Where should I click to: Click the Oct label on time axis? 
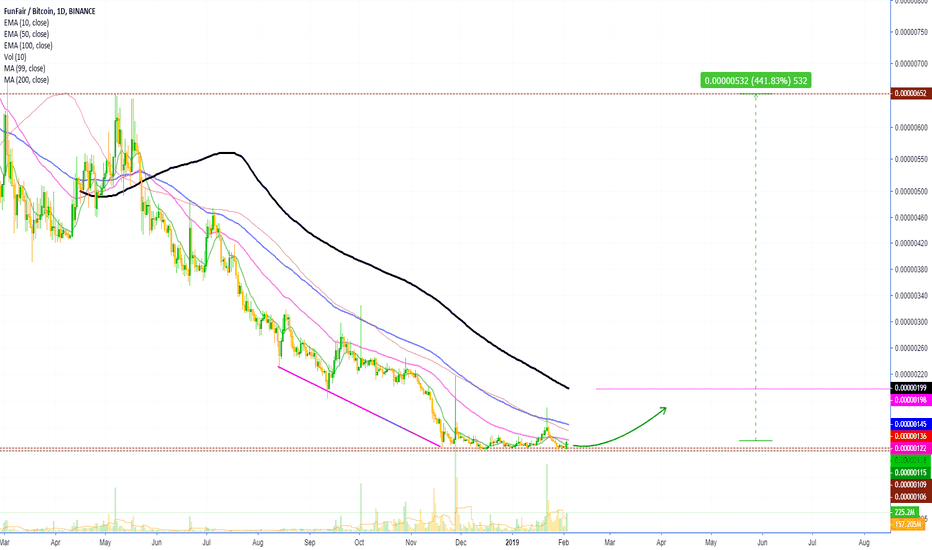pyautogui.click(x=359, y=542)
